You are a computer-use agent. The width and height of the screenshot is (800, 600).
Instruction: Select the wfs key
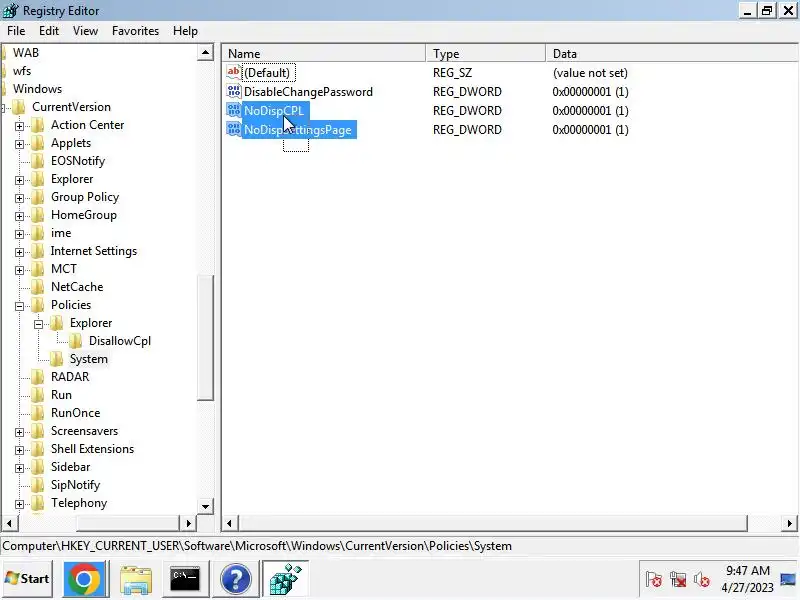tap(22, 71)
